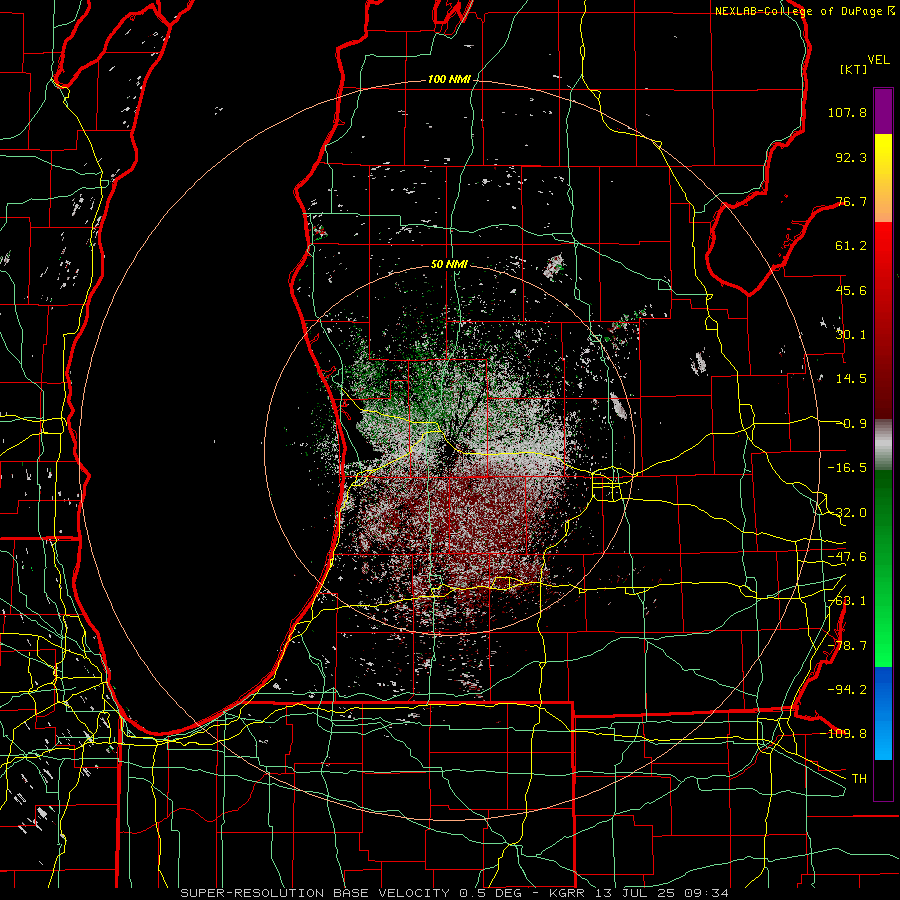Select the 14.5 legend value
Viewport: 900px width, 900px height.
[x=851, y=379]
